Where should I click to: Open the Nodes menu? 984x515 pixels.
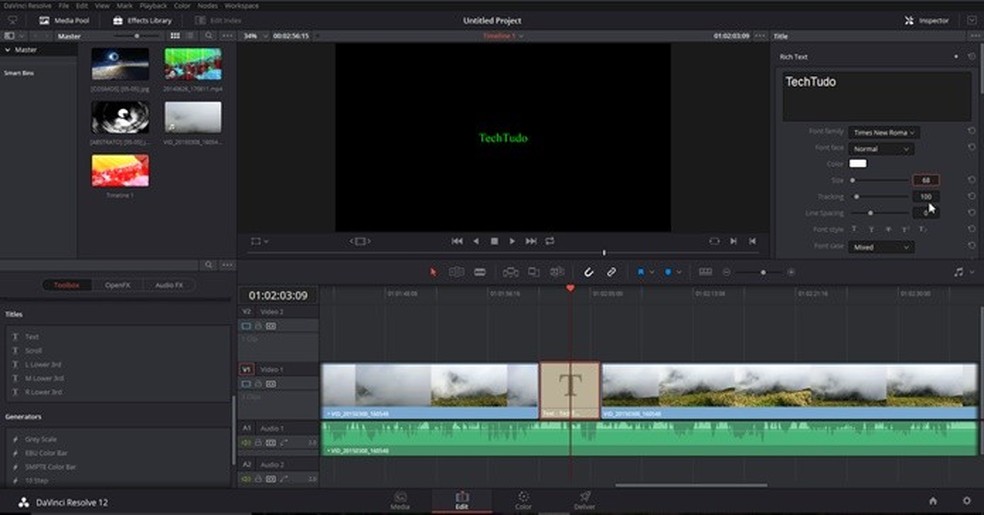[x=207, y=5]
